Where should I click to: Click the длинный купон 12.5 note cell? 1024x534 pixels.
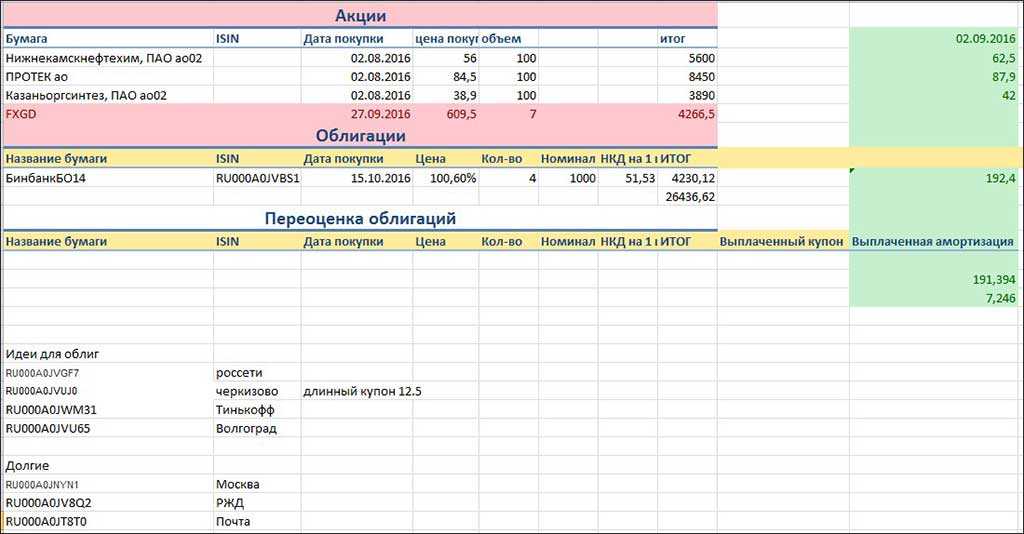coord(362,391)
